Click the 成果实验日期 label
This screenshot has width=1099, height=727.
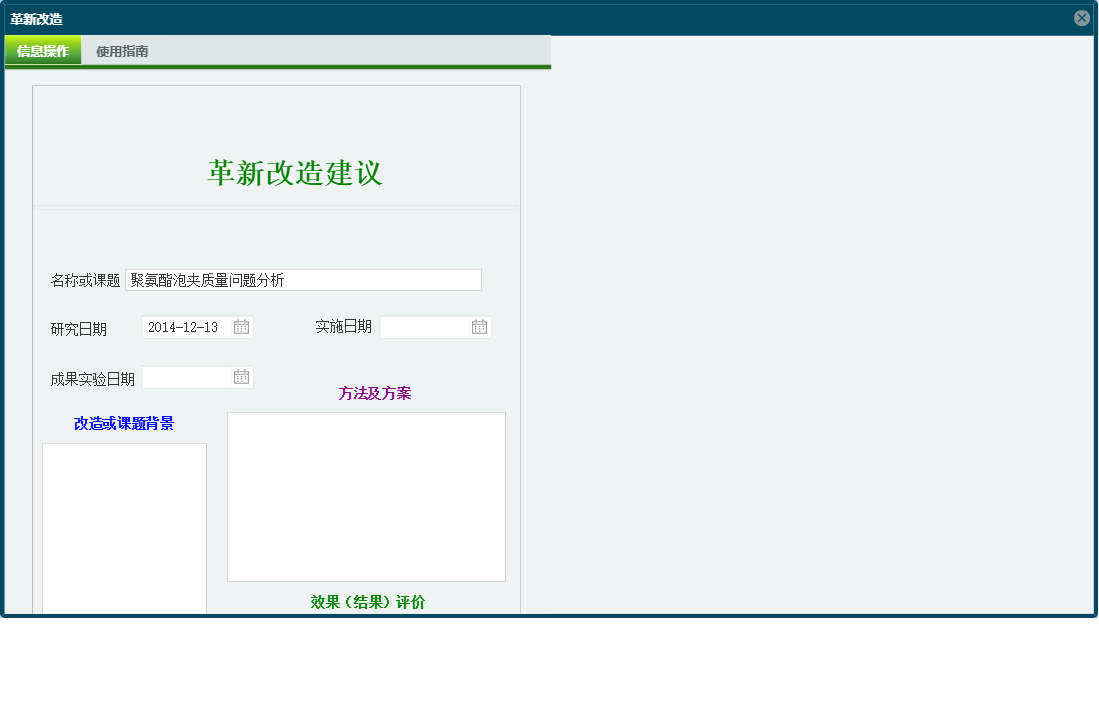tap(93, 376)
